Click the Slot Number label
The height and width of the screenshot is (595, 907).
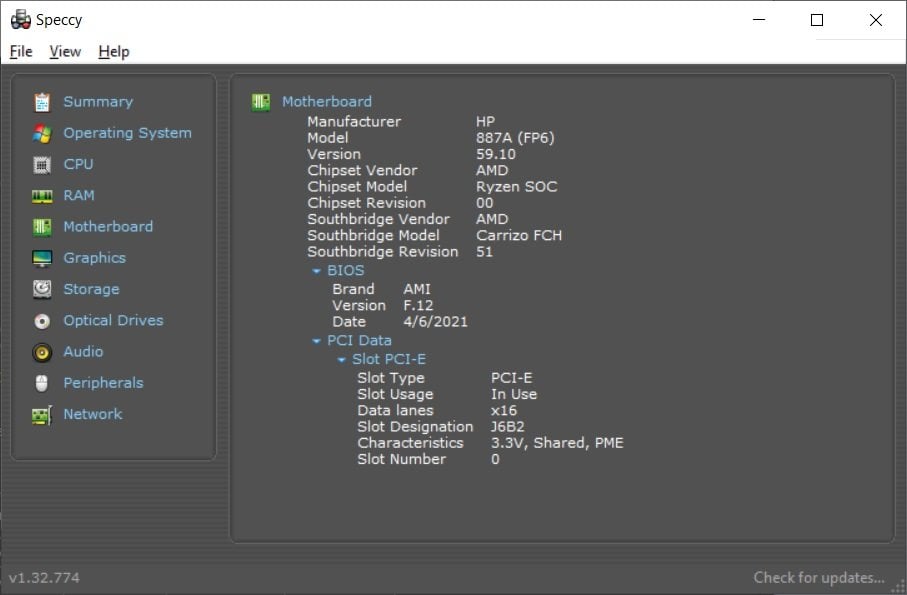[x=401, y=459]
